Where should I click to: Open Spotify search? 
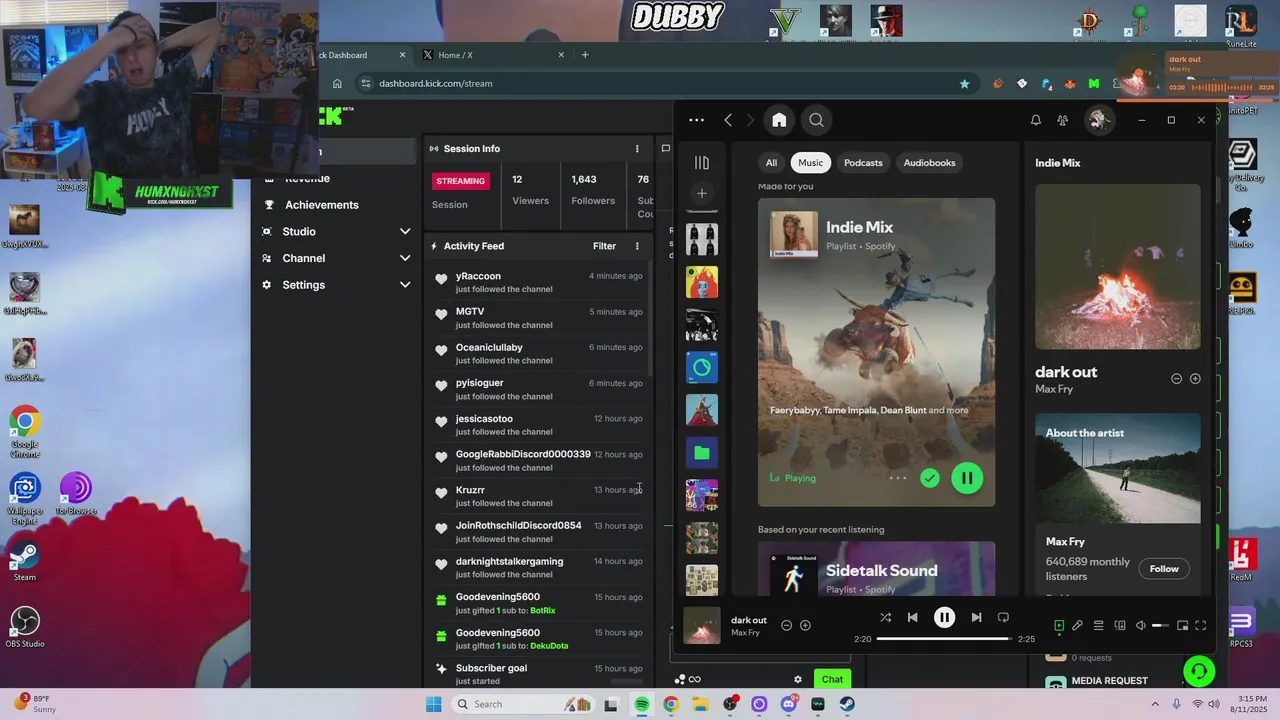coord(816,120)
